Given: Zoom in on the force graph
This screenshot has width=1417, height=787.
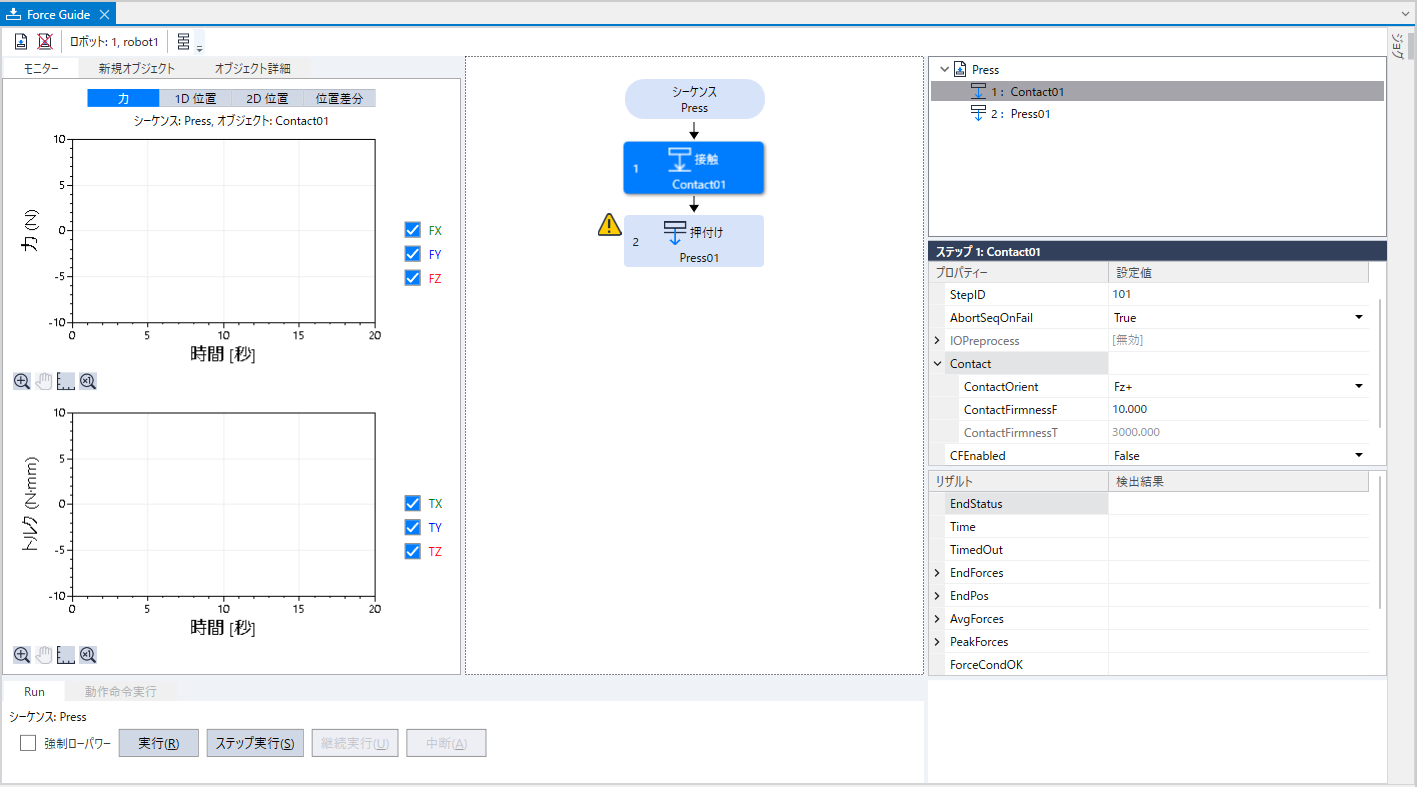Looking at the screenshot, I should click(22, 381).
